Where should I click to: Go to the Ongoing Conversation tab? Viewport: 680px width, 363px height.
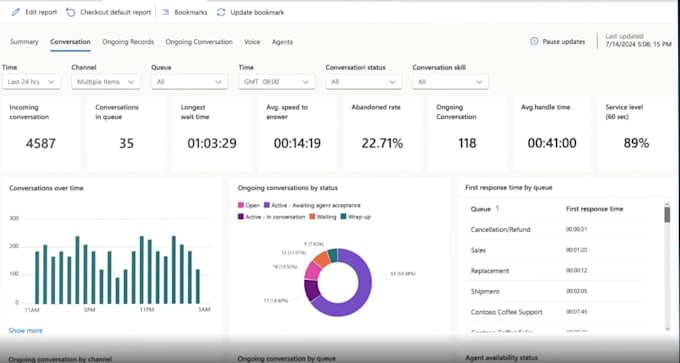tap(199, 42)
